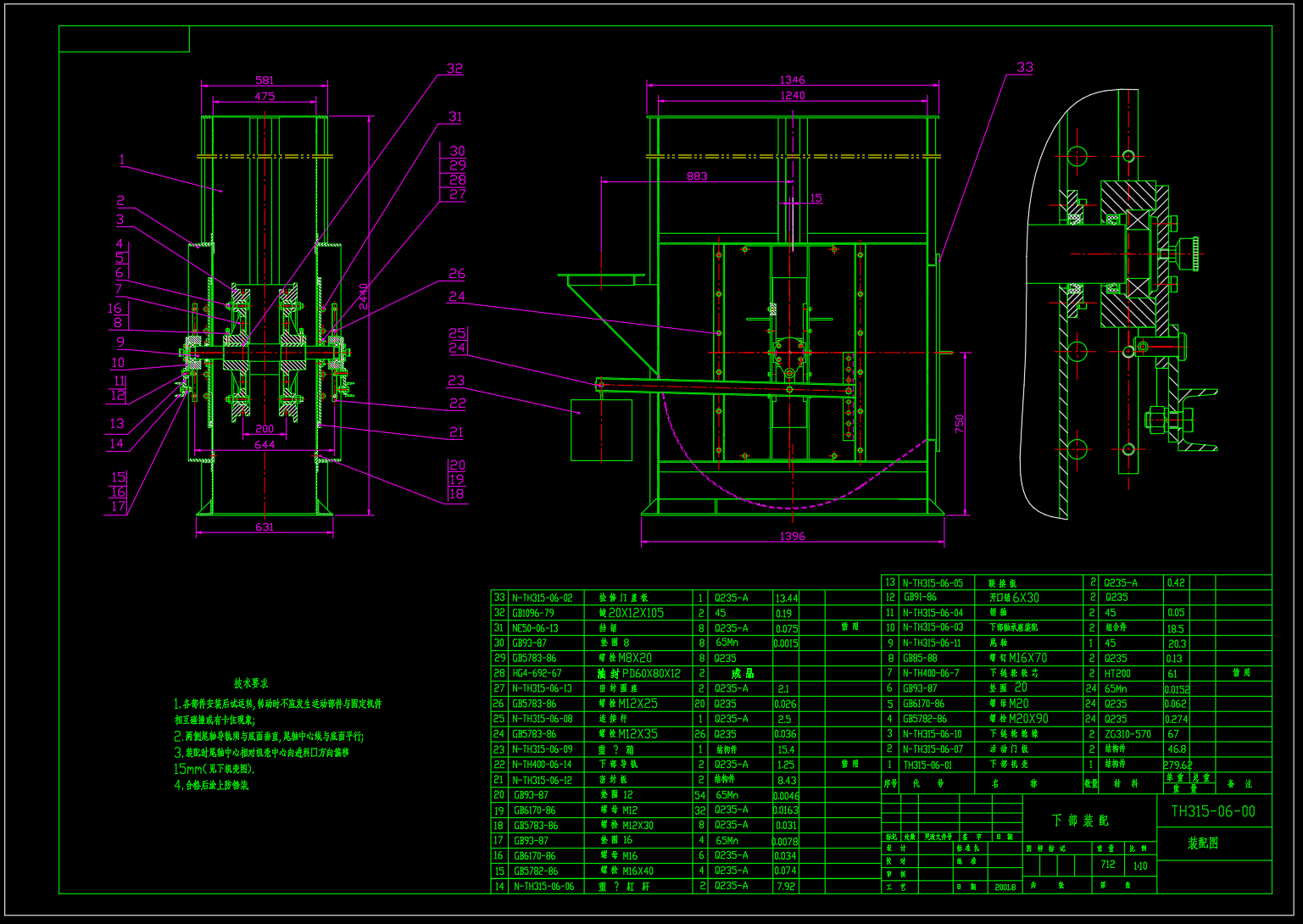Select part code N-TH315-06-05

tap(933, 583)
